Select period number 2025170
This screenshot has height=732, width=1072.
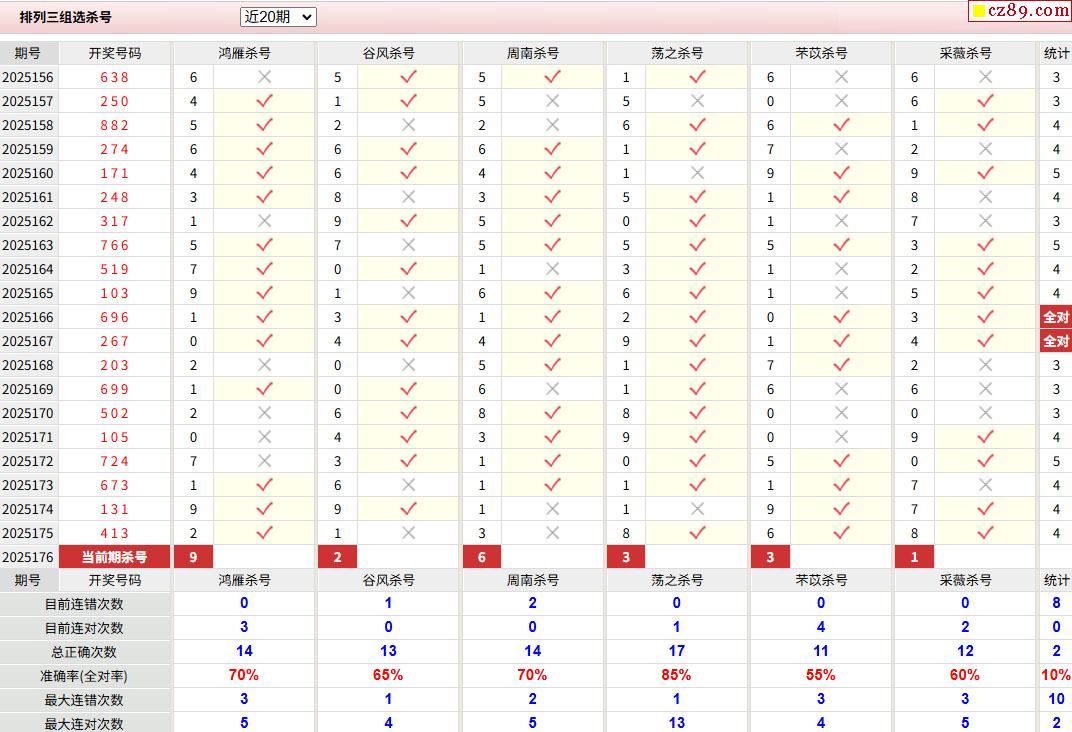28,414
